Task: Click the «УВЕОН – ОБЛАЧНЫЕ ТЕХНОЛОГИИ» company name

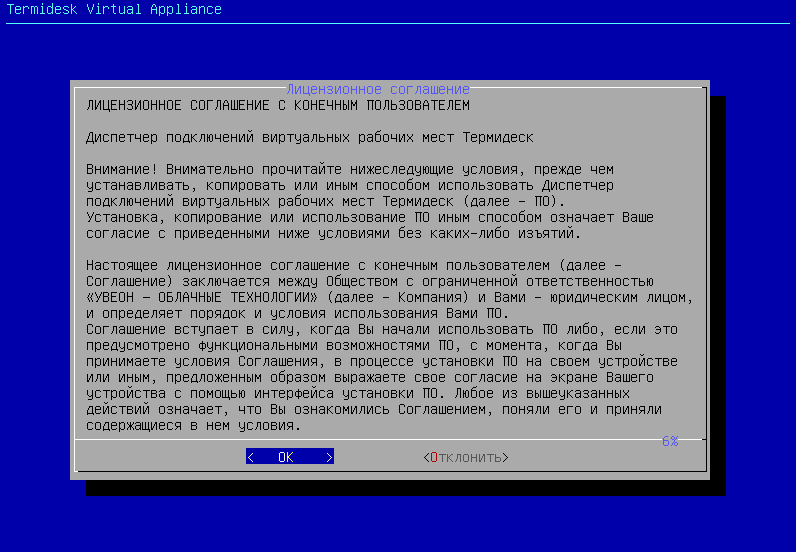Action: (x=202, y=298)
